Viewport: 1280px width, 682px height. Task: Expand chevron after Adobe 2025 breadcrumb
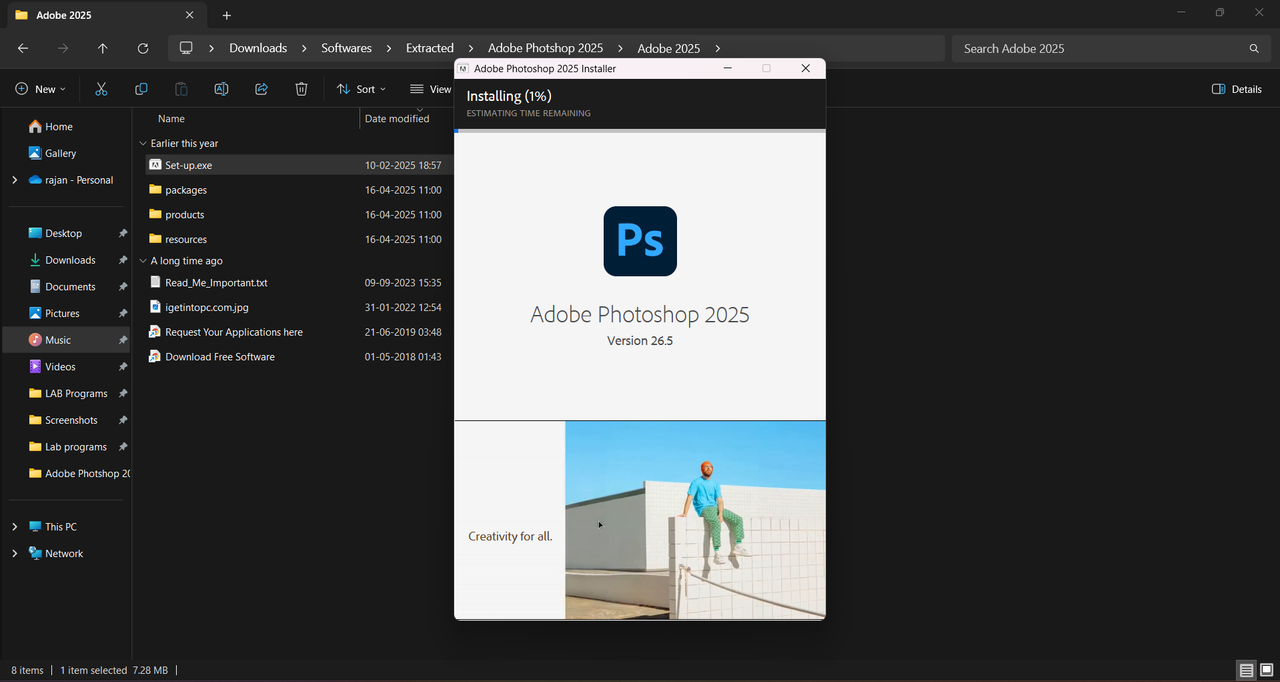click(718, 48)
